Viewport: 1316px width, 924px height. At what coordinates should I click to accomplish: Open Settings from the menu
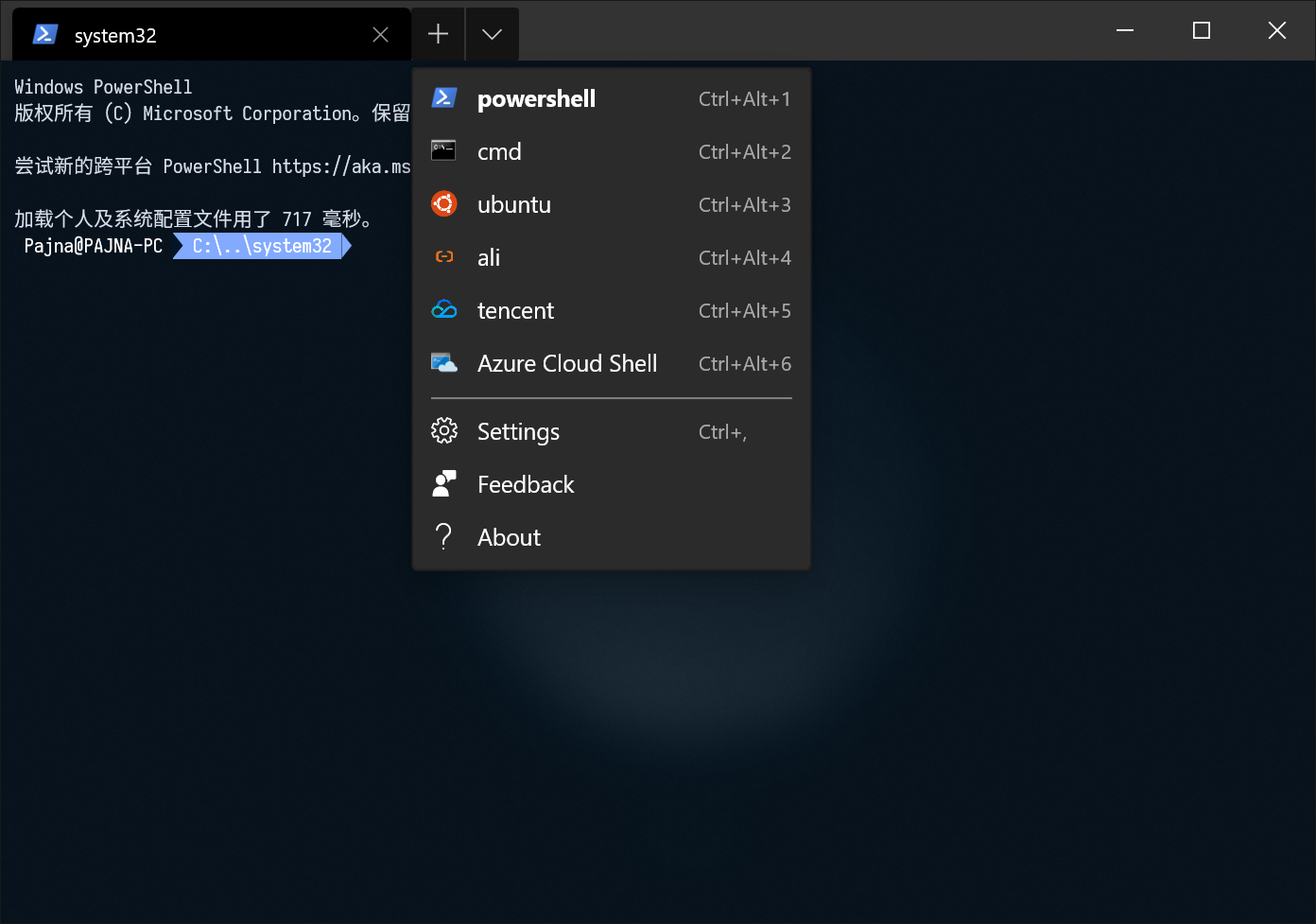(612, 431)
